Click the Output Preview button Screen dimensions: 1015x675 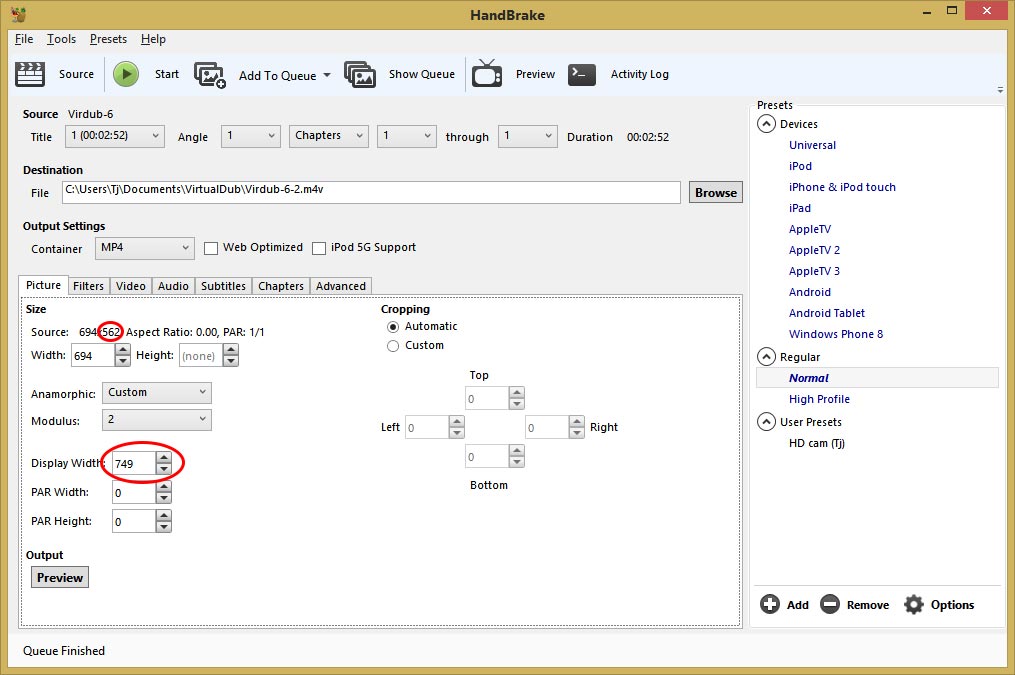[60, 577]
